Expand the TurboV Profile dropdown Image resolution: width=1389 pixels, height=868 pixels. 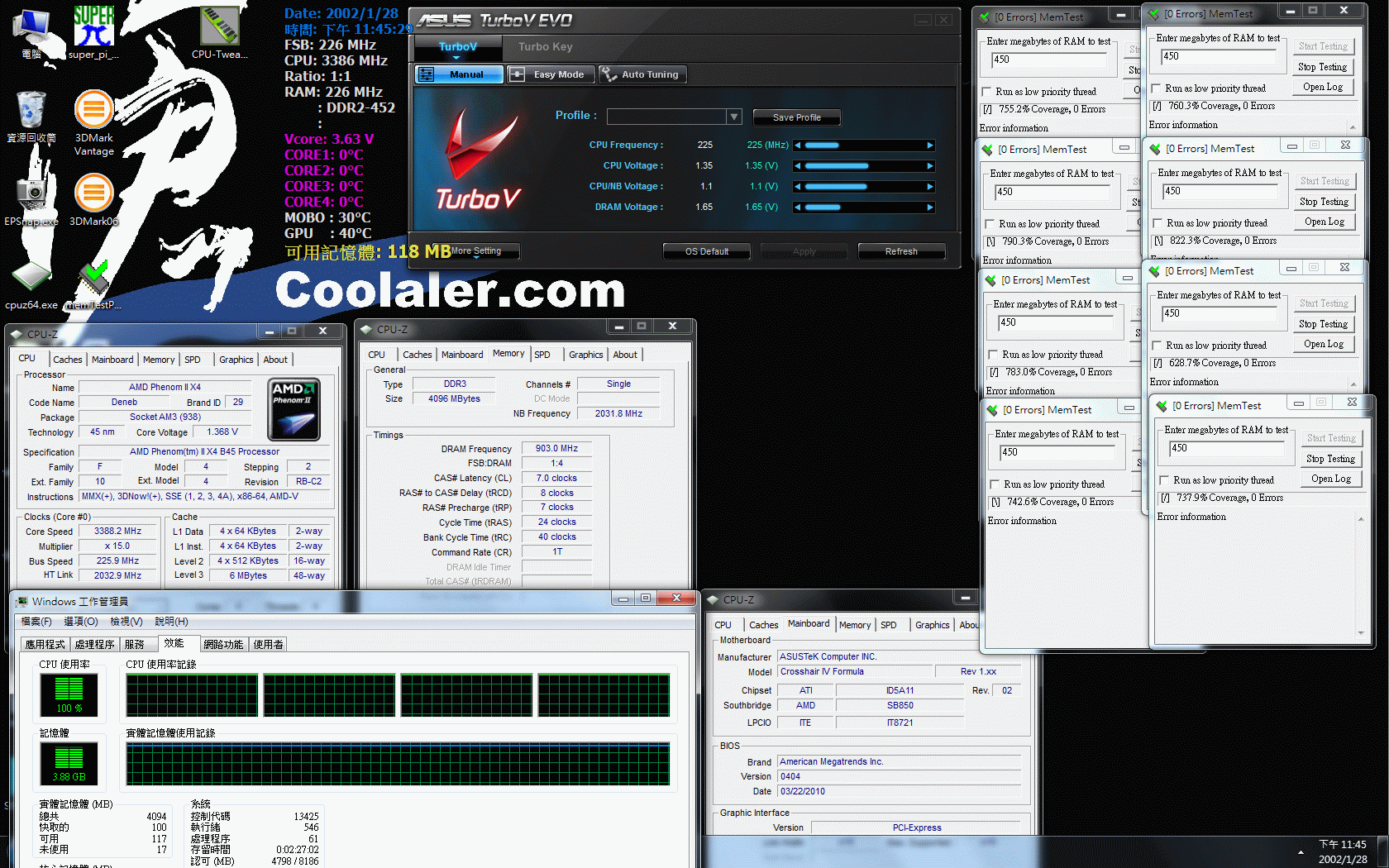[733, 117]
